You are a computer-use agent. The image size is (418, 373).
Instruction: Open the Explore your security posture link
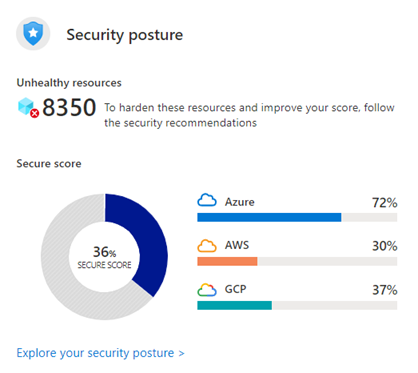100,353
